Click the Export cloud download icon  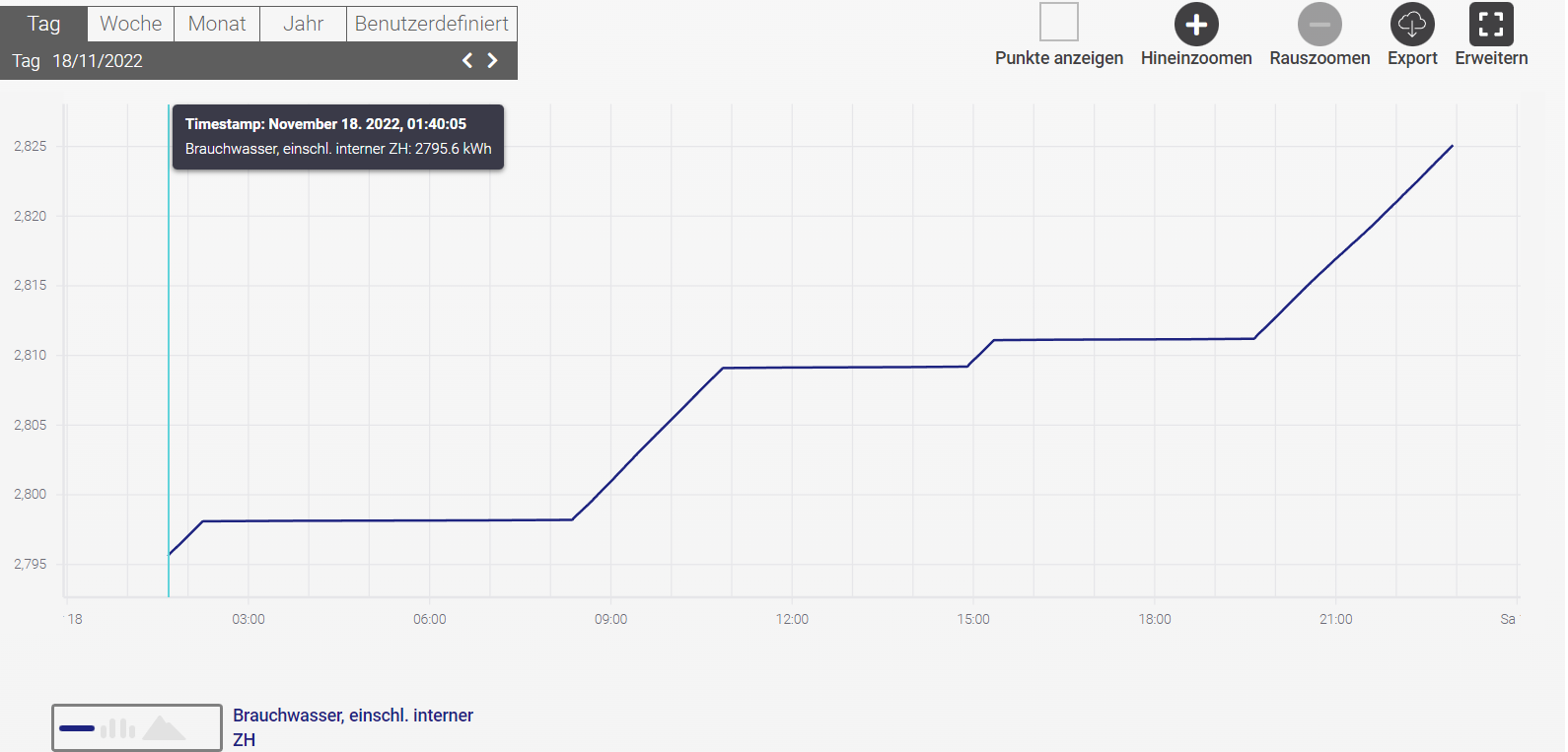pyautogui.click(x=1412, y=24)
